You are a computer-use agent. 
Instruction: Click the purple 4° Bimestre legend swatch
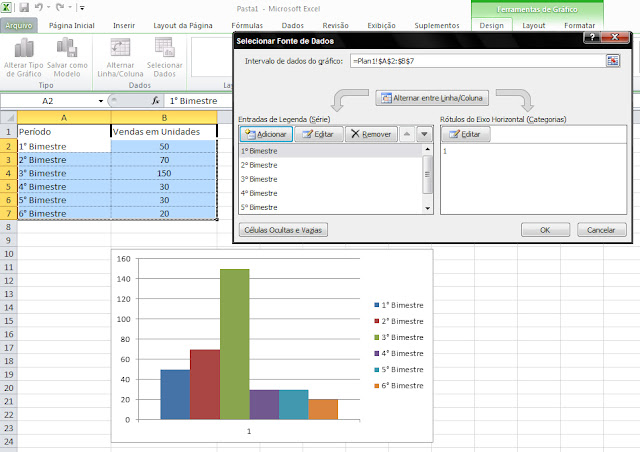pos(377,353)
